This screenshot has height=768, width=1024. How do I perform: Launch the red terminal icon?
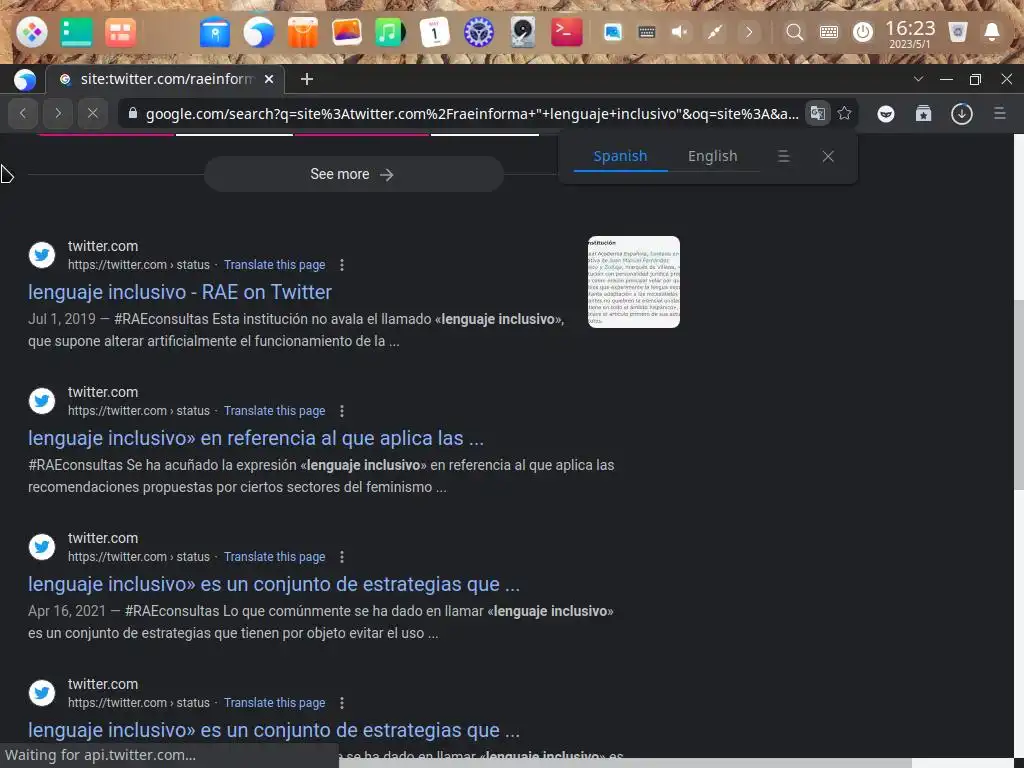click(566, 32)
